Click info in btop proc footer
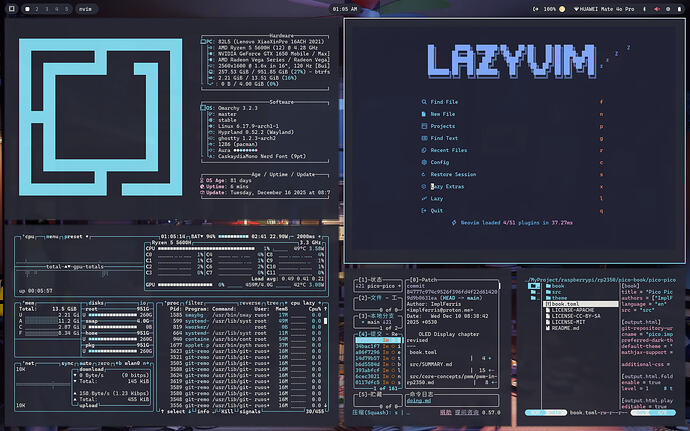The image size is (690, 431). coord(203,411)
